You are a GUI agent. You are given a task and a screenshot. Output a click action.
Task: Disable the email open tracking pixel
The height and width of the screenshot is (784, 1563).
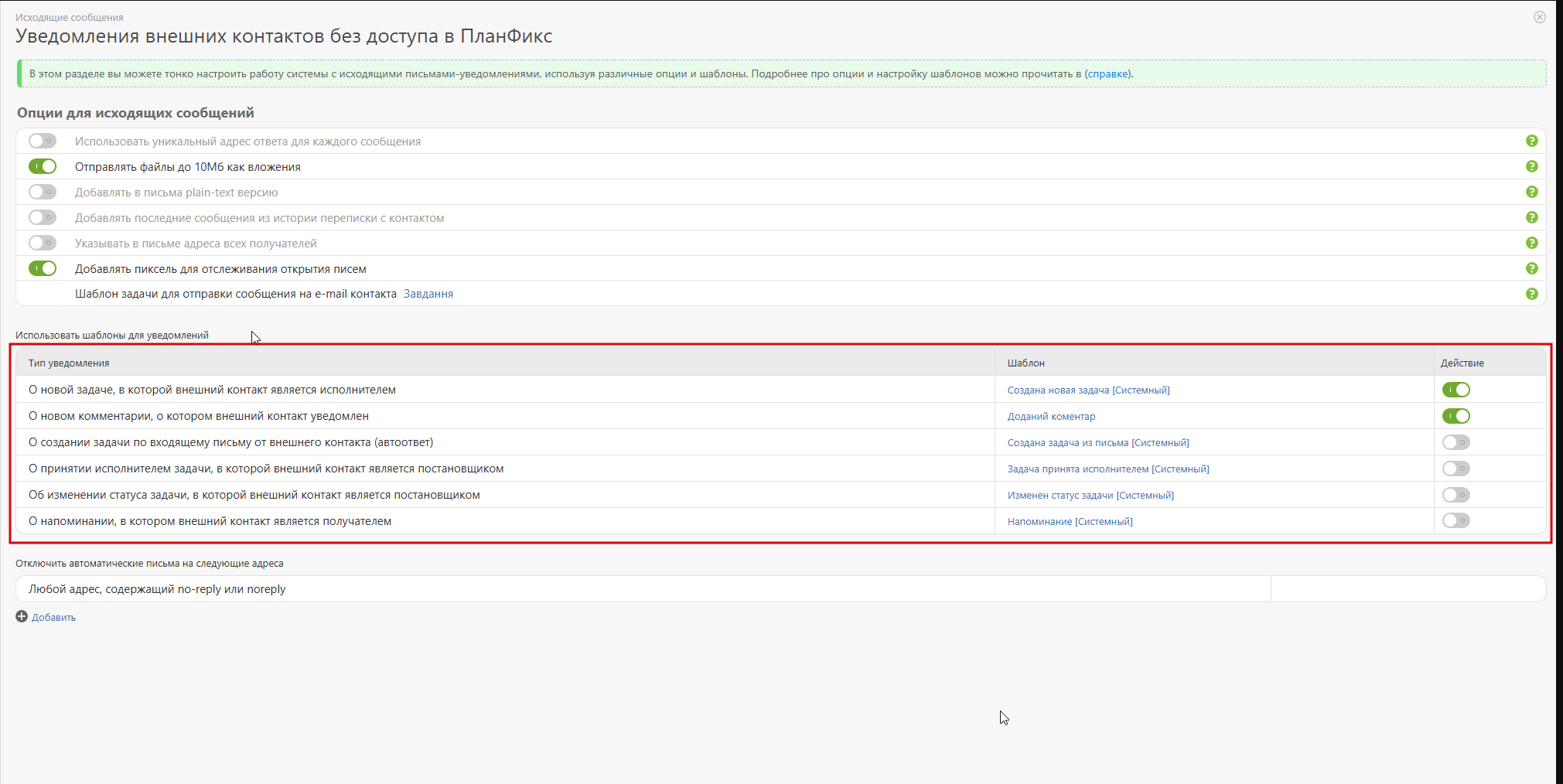tap(43, 268)
